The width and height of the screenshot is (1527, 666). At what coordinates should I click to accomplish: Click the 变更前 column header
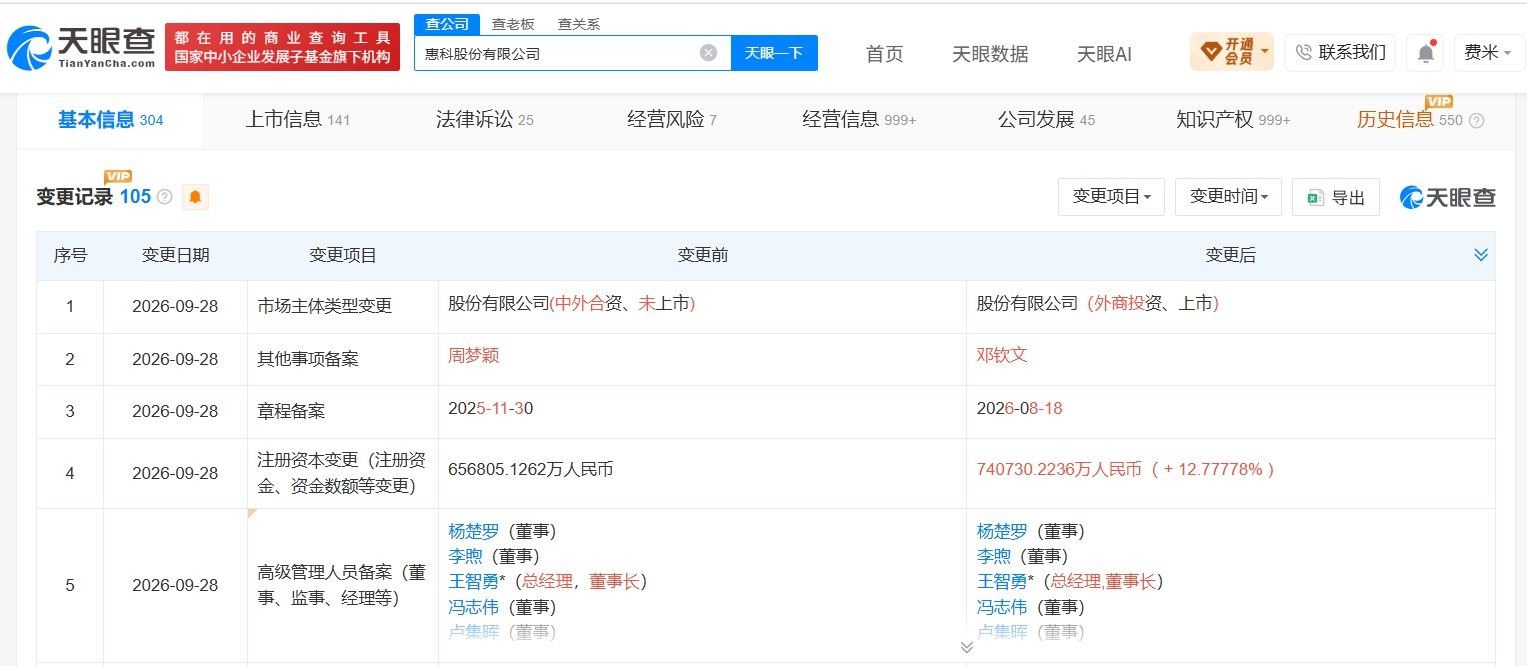coord(702,255)
